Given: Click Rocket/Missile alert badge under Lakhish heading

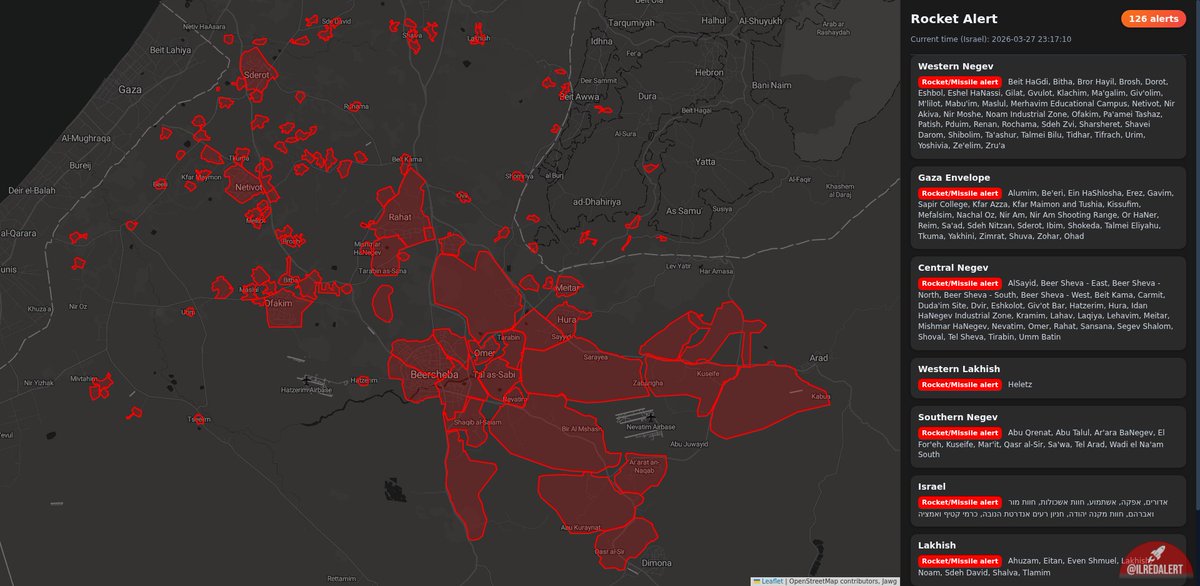Looking at the screenshot, I should 960,561.
